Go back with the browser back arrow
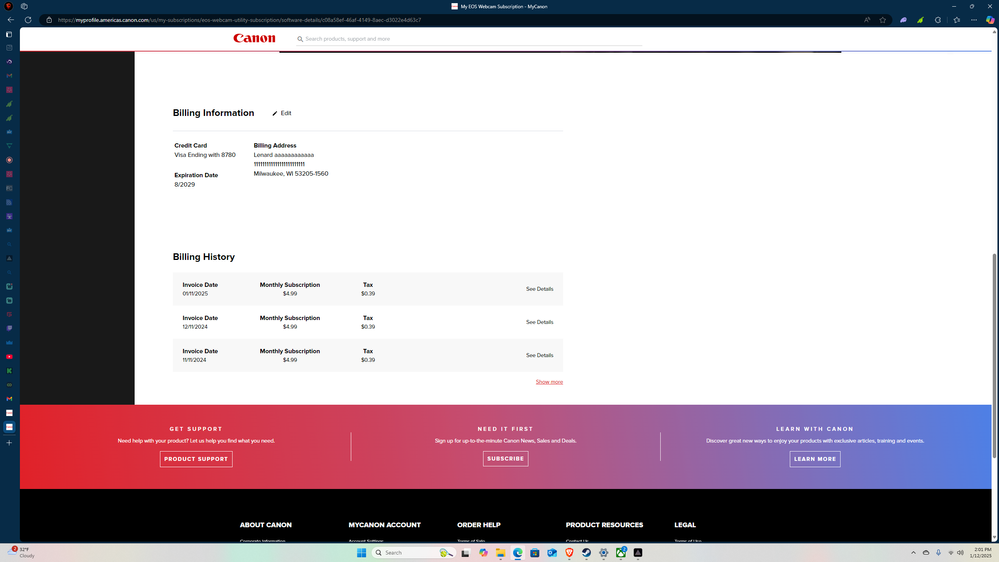999x562 pixels. (11, 20)
